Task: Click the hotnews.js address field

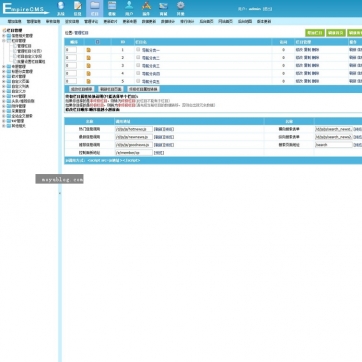Action: (x=134, y=129)
